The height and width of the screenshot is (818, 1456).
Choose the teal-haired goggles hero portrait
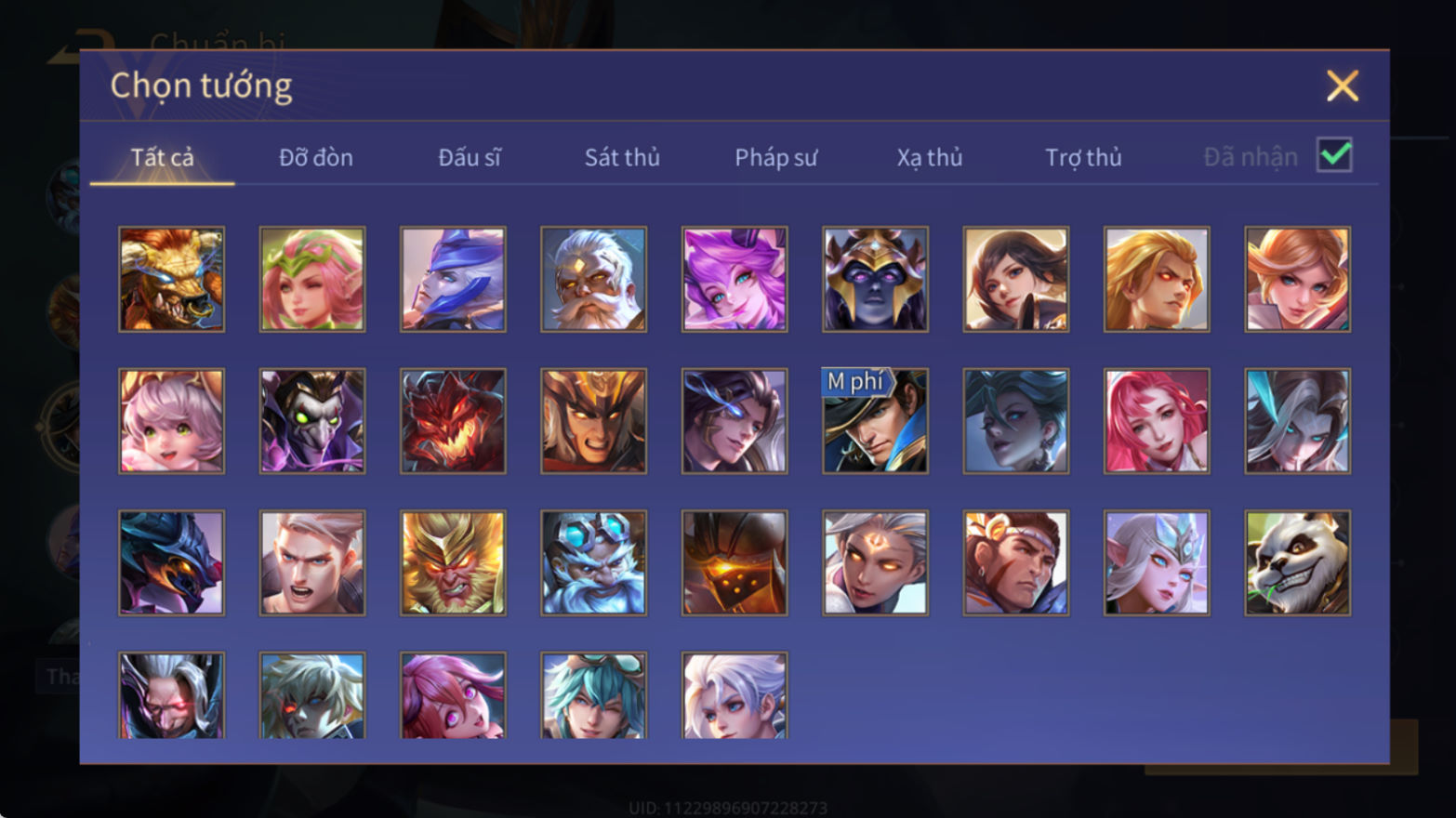(593, 695)
